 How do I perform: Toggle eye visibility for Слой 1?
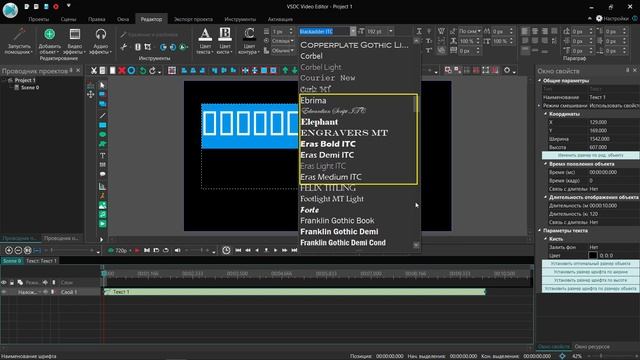4,292
